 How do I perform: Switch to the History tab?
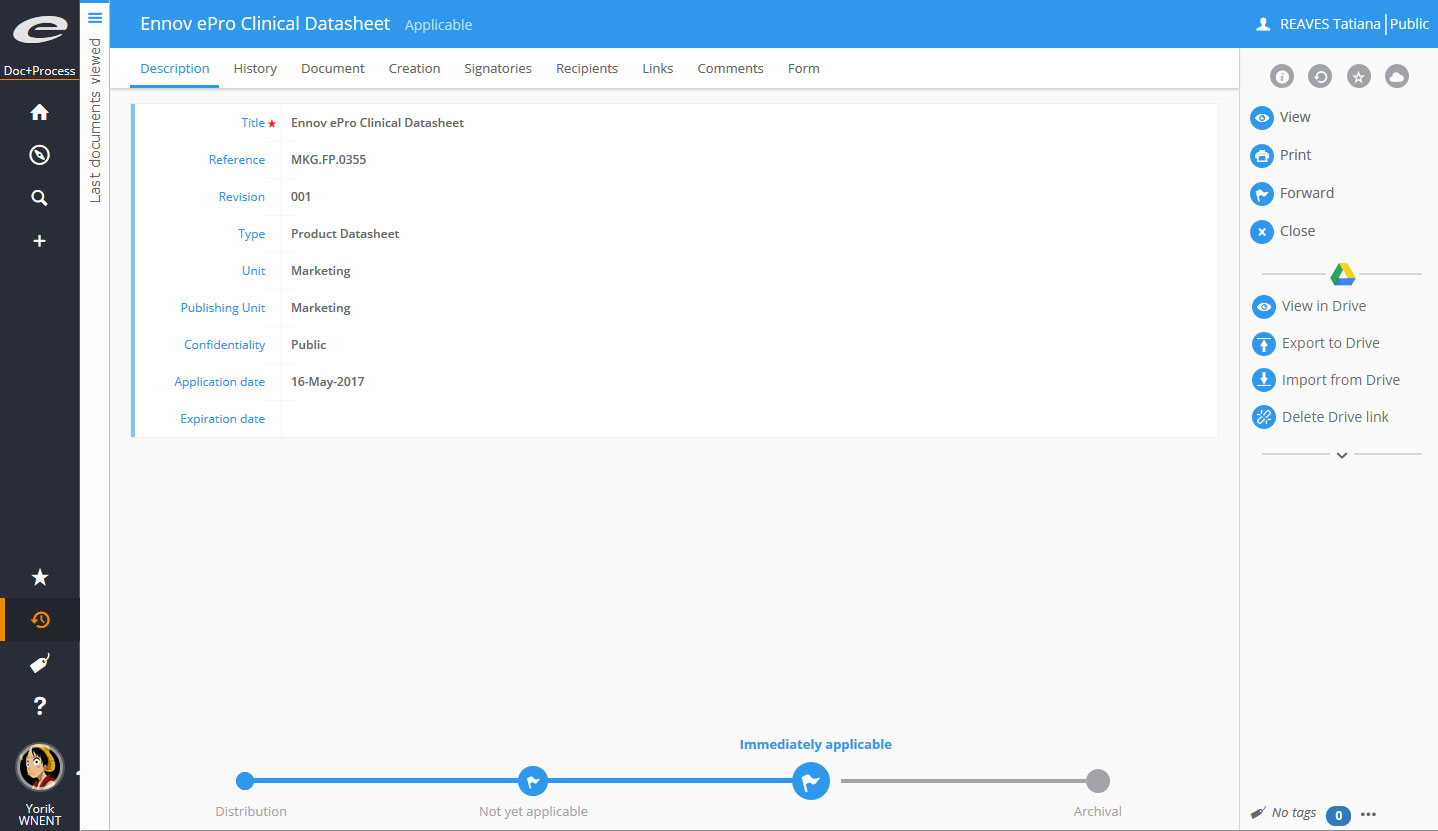pos(255,69)
